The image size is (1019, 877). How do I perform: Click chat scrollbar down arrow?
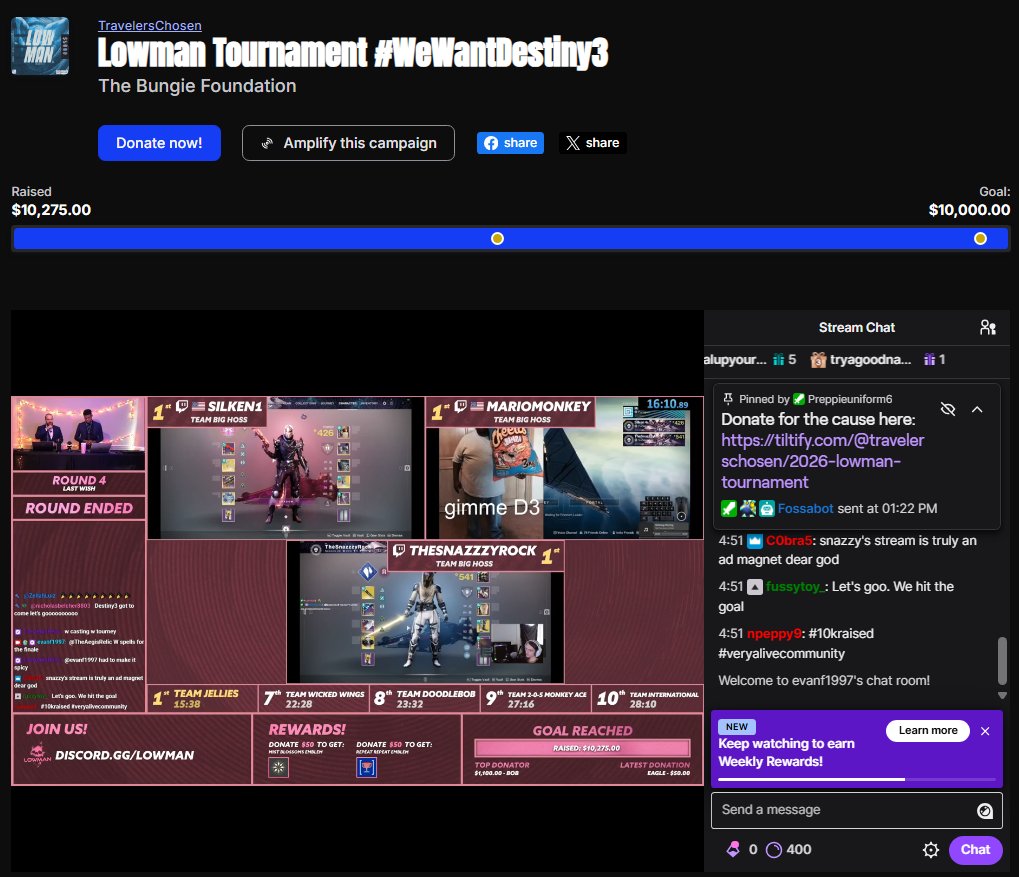tap(1002, 695)
